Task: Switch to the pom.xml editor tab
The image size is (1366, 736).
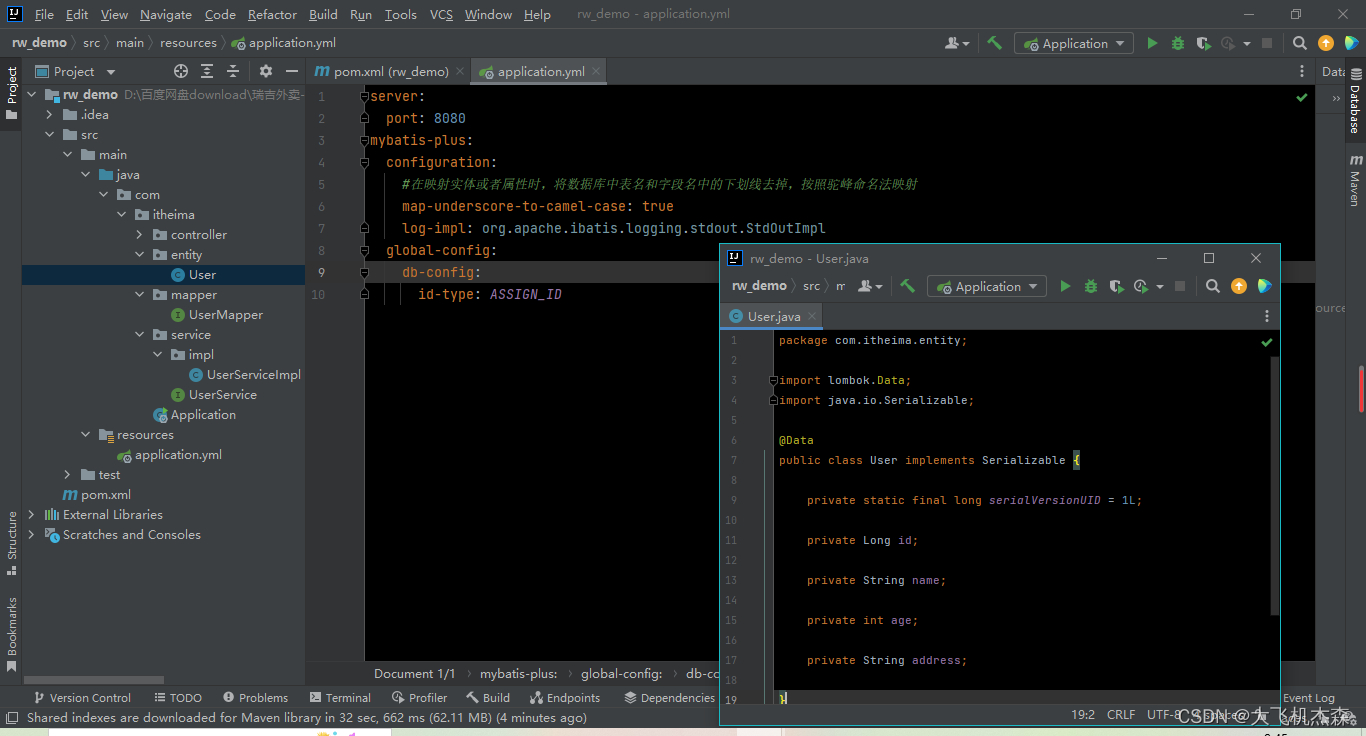Action: (x=383, y=71)
